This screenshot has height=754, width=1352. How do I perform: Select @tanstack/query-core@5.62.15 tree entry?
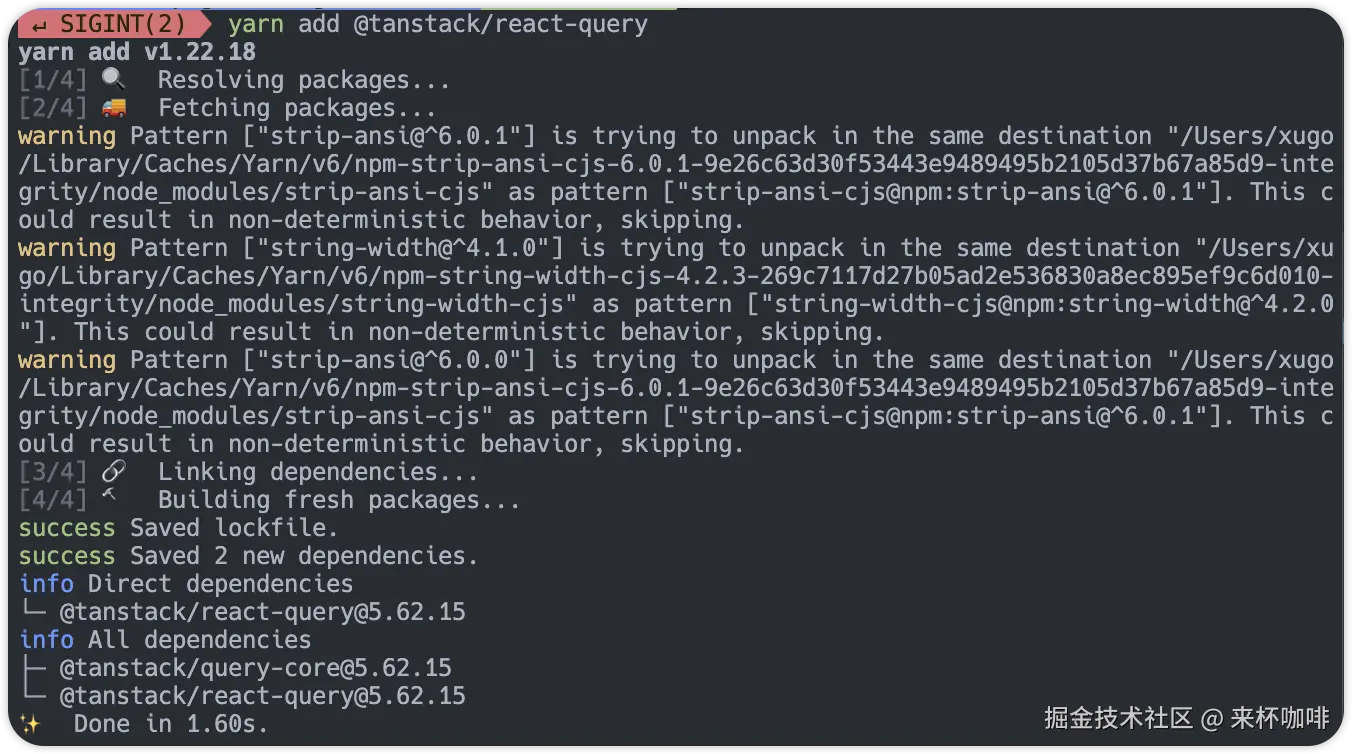pos(255,668)
